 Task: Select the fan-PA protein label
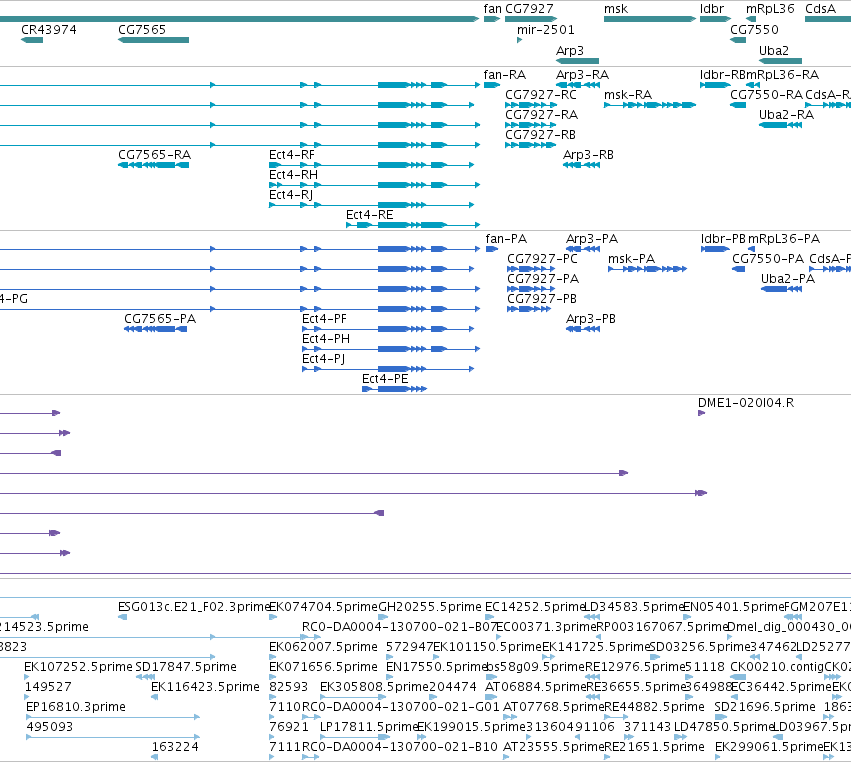coord(506,239)
